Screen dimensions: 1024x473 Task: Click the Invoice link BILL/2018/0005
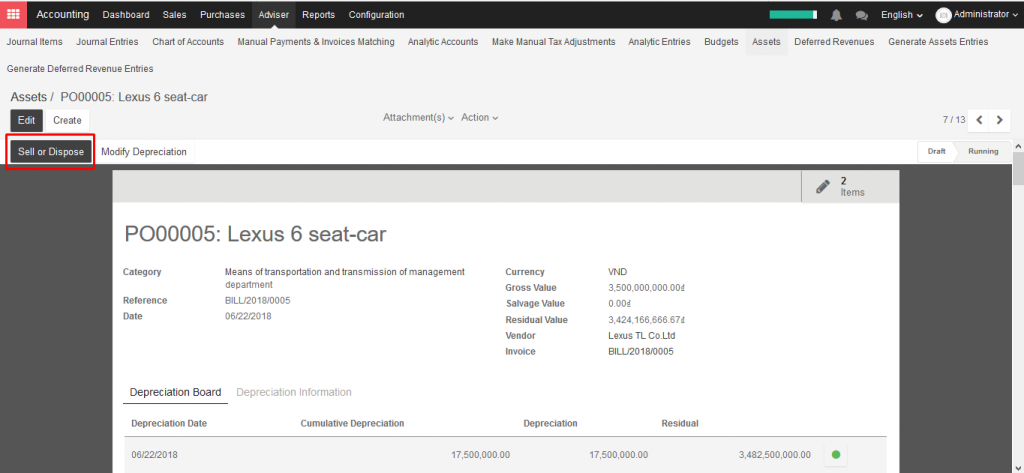click(x=641, y=351)
